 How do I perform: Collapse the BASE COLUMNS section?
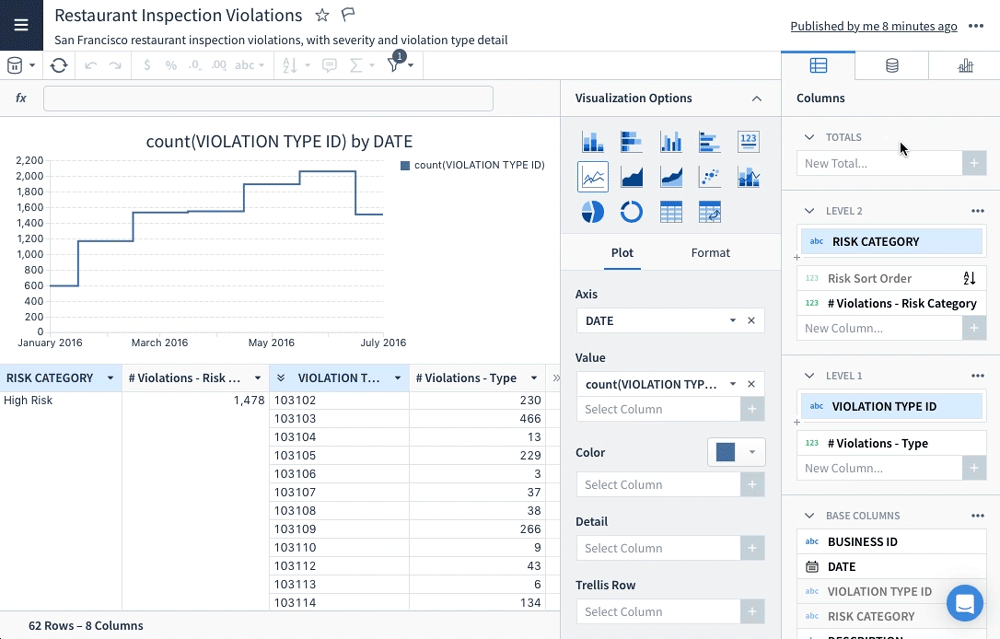coord(809,515)
